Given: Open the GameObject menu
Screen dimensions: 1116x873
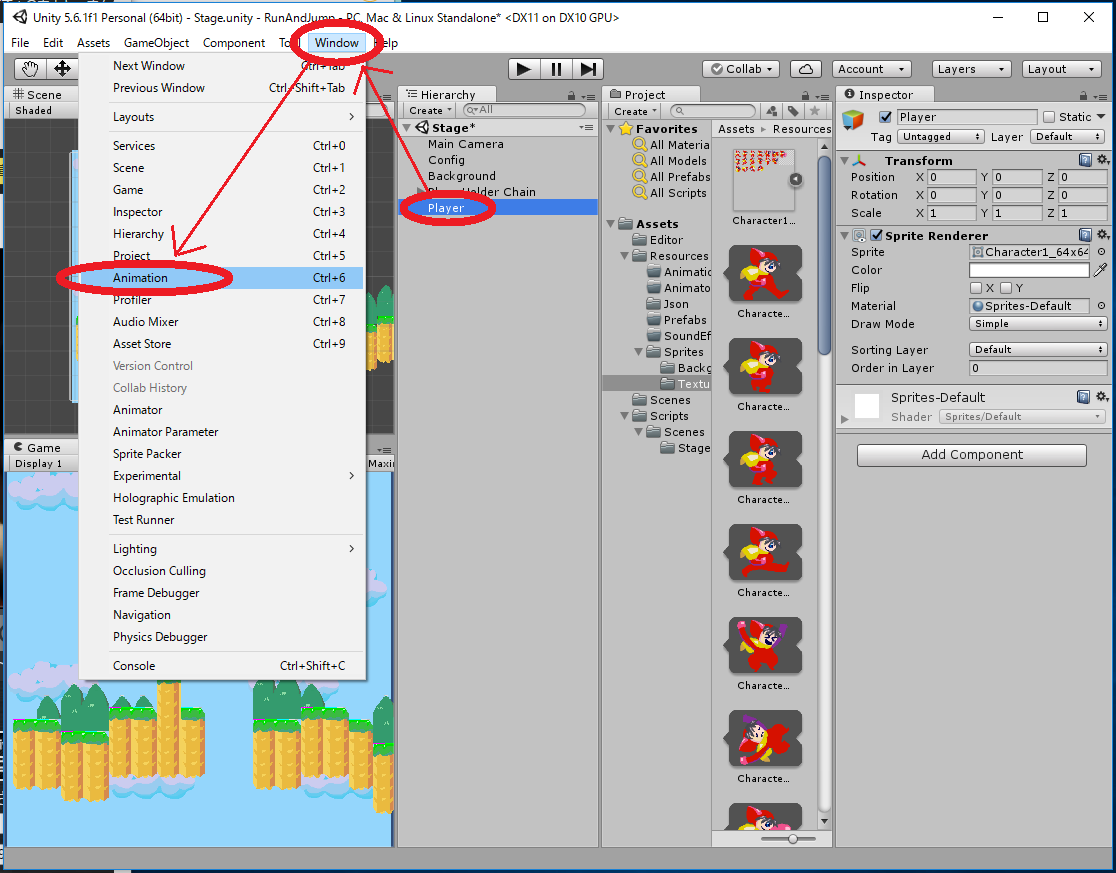Looking at the screenshot, I should [157, 43].
